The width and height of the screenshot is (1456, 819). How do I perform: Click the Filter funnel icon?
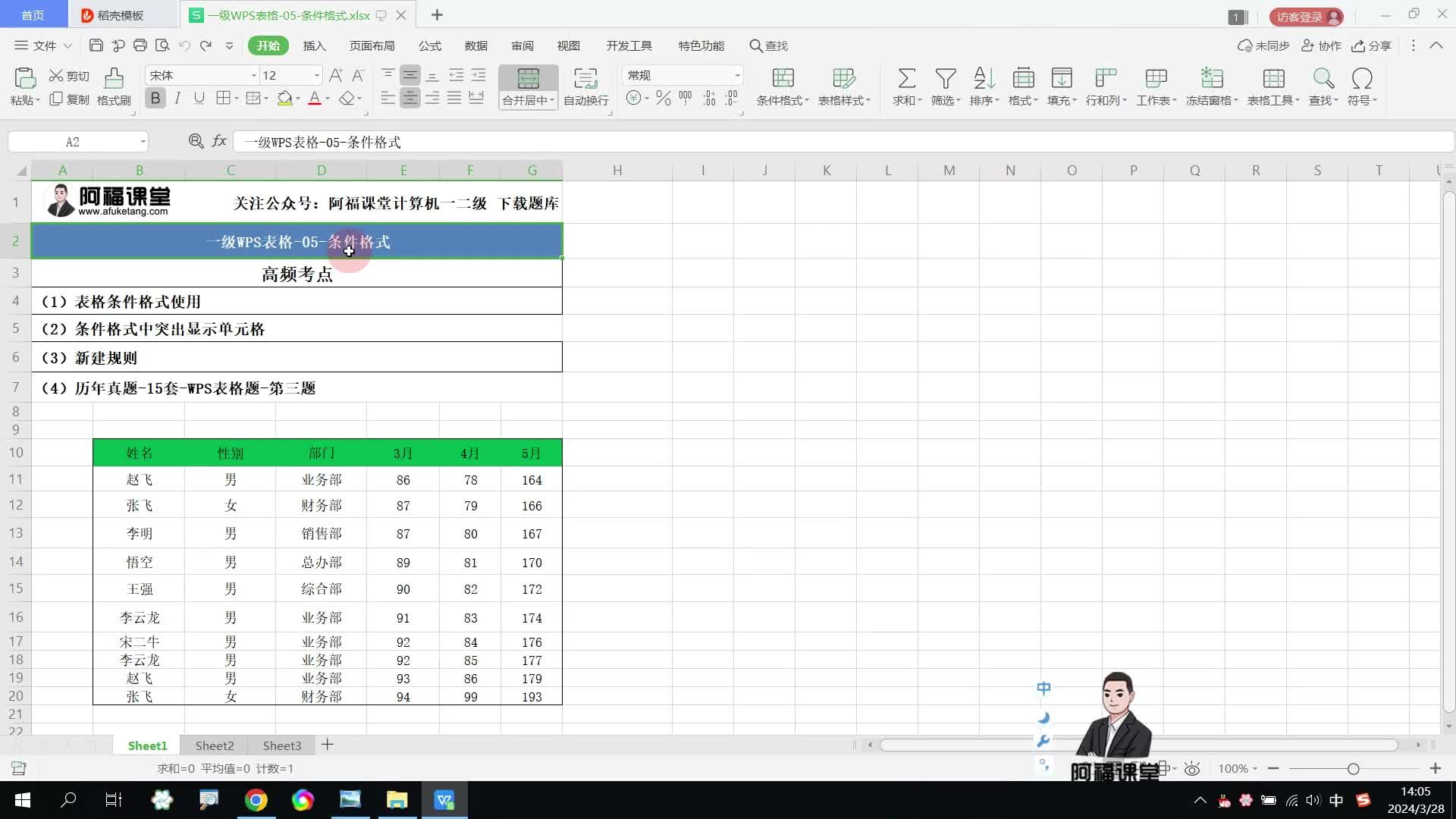pyautogui.click(x=945, y=79)
